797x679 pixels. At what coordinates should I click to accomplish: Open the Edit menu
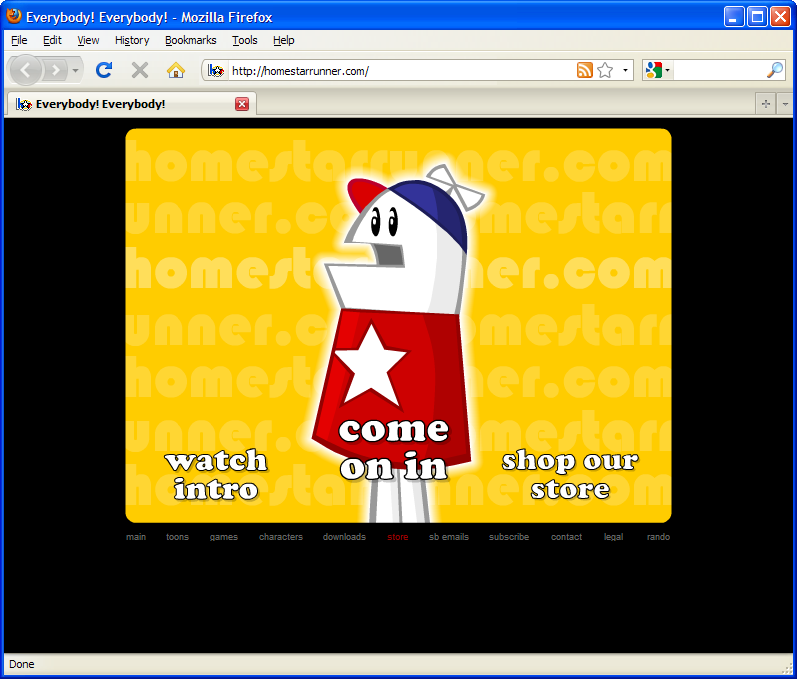[x=52, y=40]
